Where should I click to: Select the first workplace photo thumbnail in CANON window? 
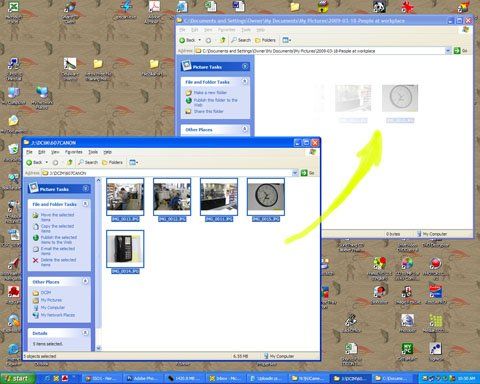[125, 197]
